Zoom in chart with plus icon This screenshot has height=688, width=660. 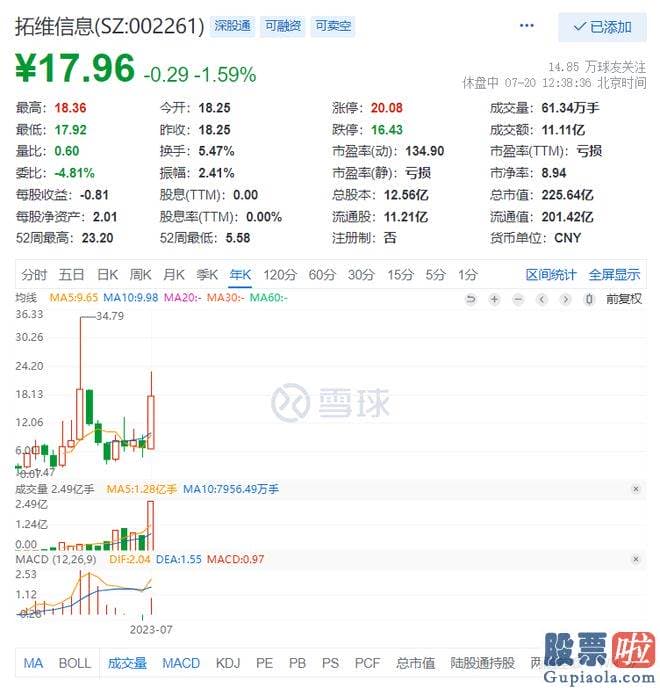[495, 299]
